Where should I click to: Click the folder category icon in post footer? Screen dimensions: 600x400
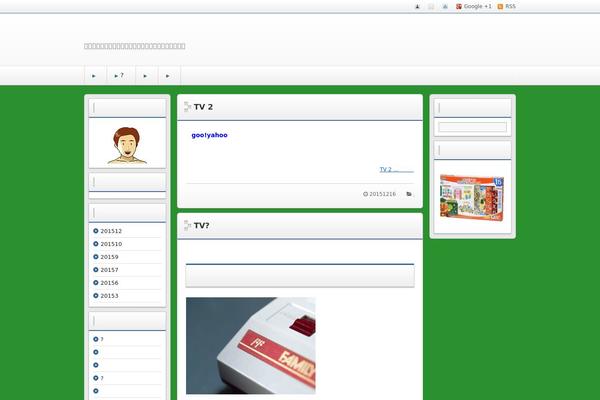point(409,194)
